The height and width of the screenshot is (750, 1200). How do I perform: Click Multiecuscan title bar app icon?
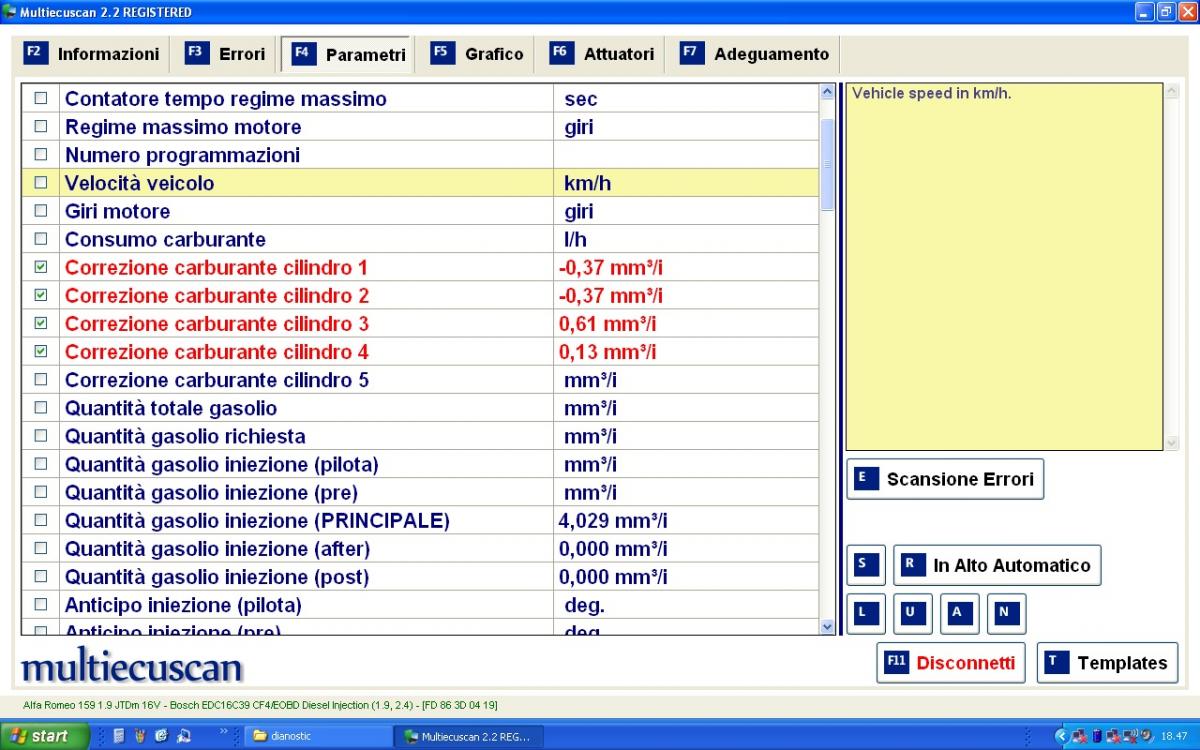point(10,12)
